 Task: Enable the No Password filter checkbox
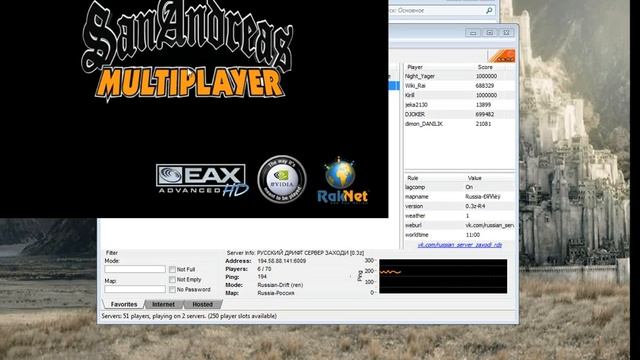coord(172,289)
